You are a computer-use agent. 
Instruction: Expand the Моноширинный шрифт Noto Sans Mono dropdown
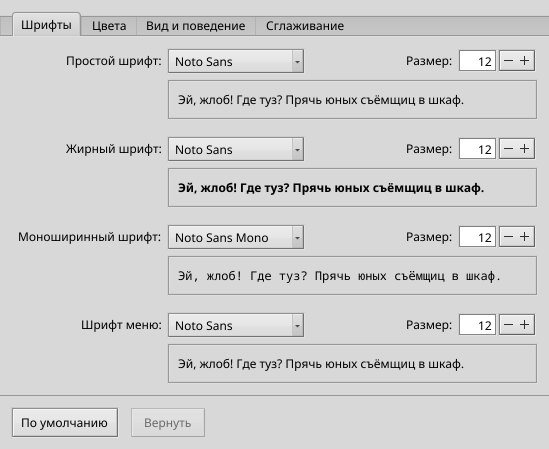tap(236, 237)
